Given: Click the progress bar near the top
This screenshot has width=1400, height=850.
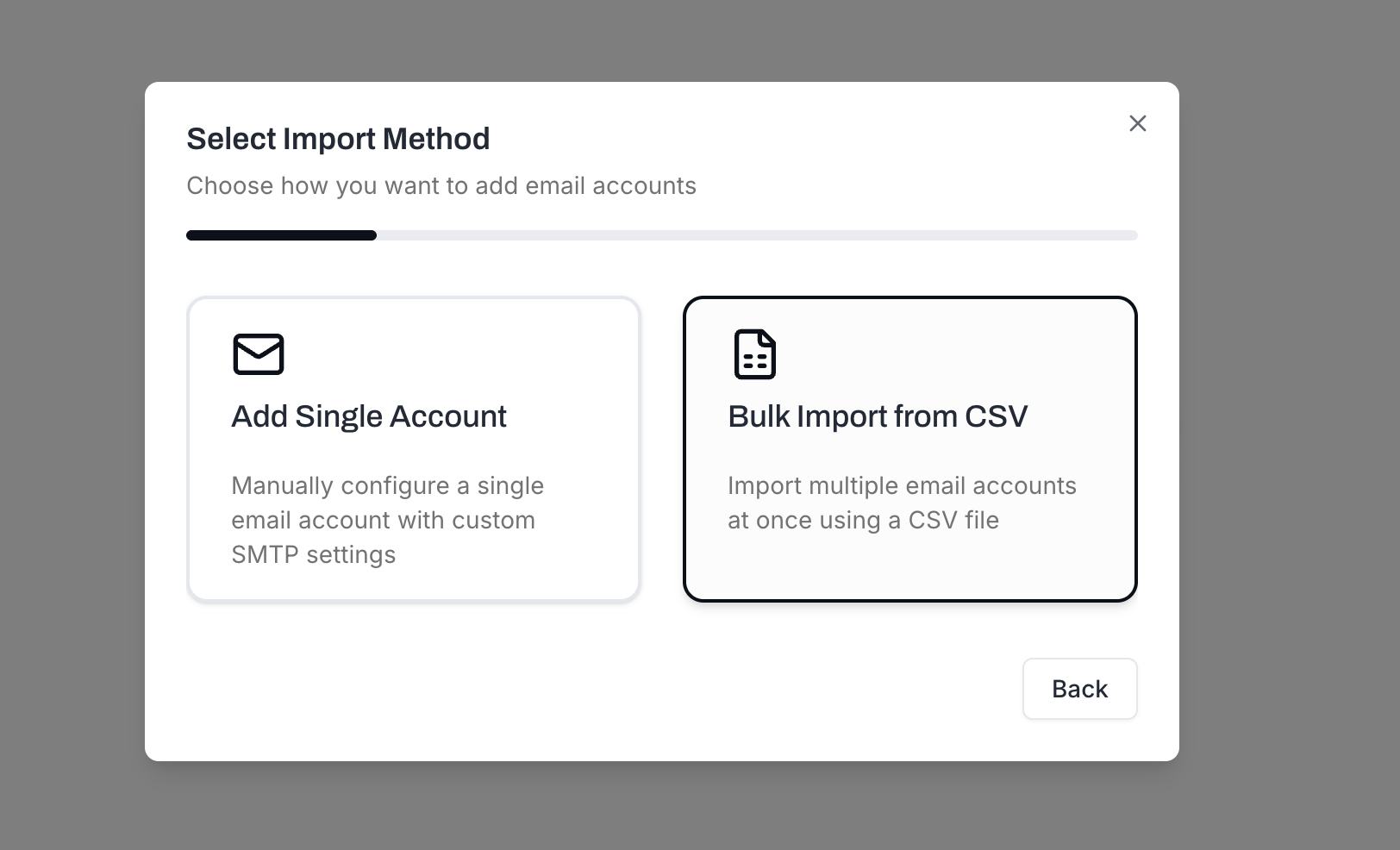Looking at the screenshot, I should pos(661,234).
